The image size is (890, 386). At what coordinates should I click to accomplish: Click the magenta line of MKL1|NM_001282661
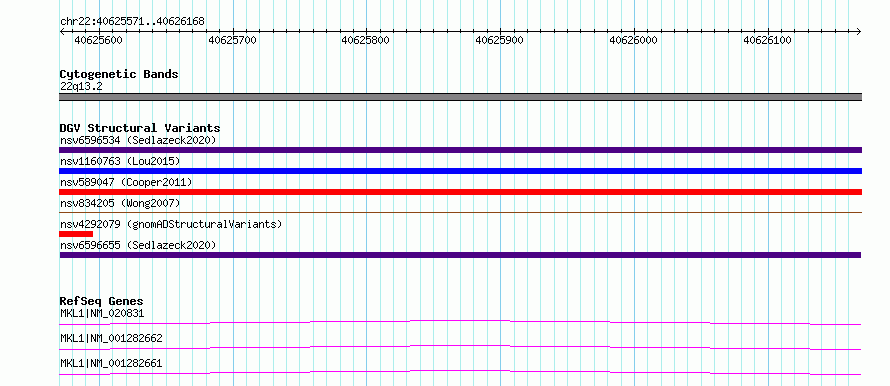point(460,372)
